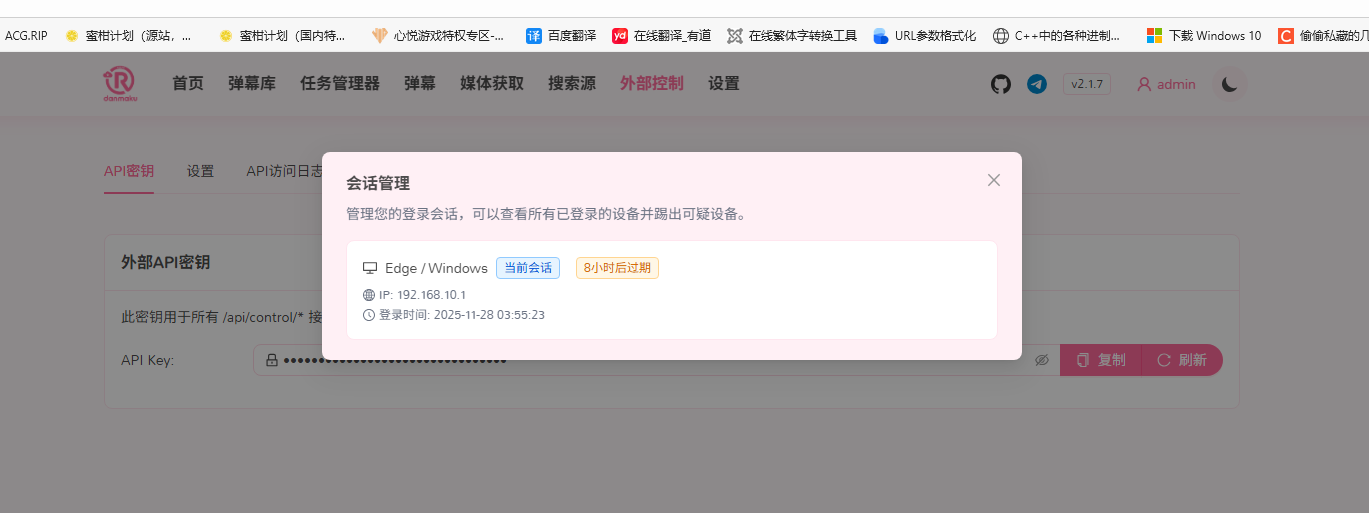Open C++中的各种进制 bookmark
The width and height of the screenshot is (1369, 513).
(x=1057, y=35)
